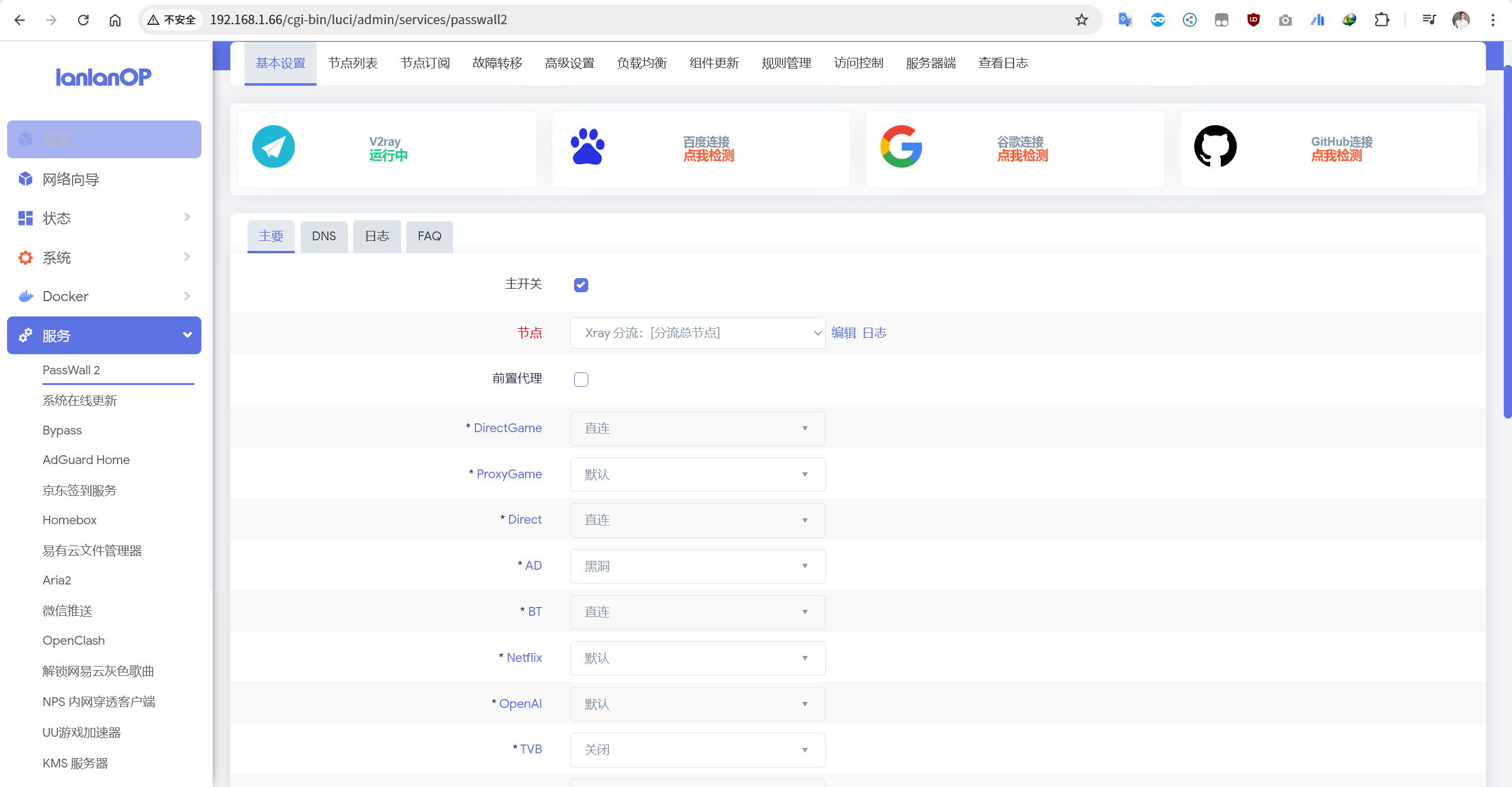Open the Netflix node dropdown
This screenshot has width=1512, height=787.
(x=697, y=658)
